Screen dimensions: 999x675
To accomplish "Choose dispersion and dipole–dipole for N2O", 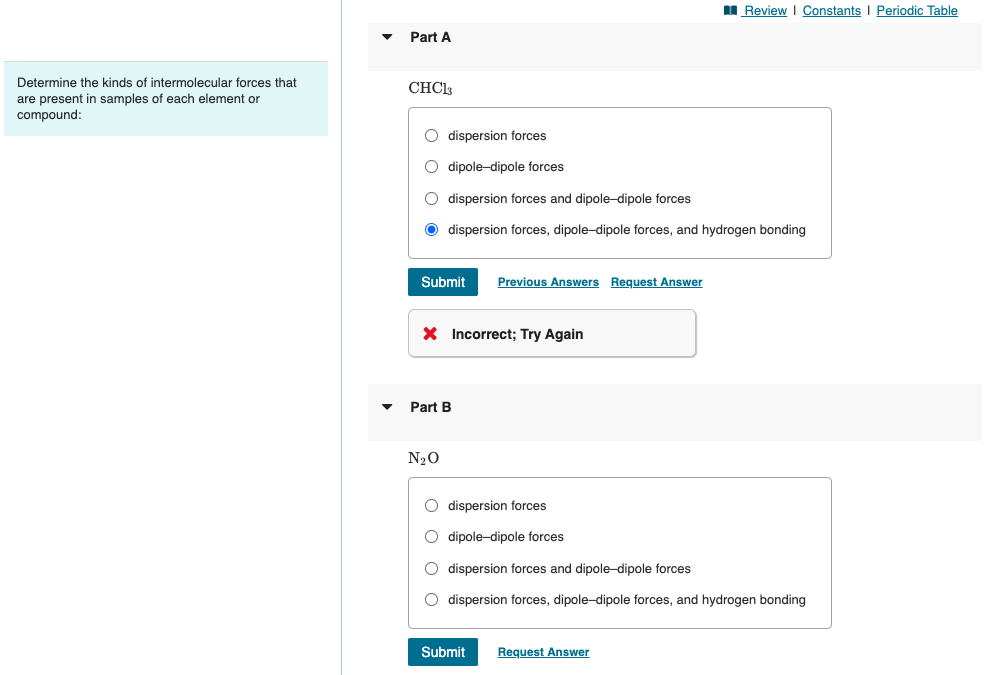I will [432, 569].
